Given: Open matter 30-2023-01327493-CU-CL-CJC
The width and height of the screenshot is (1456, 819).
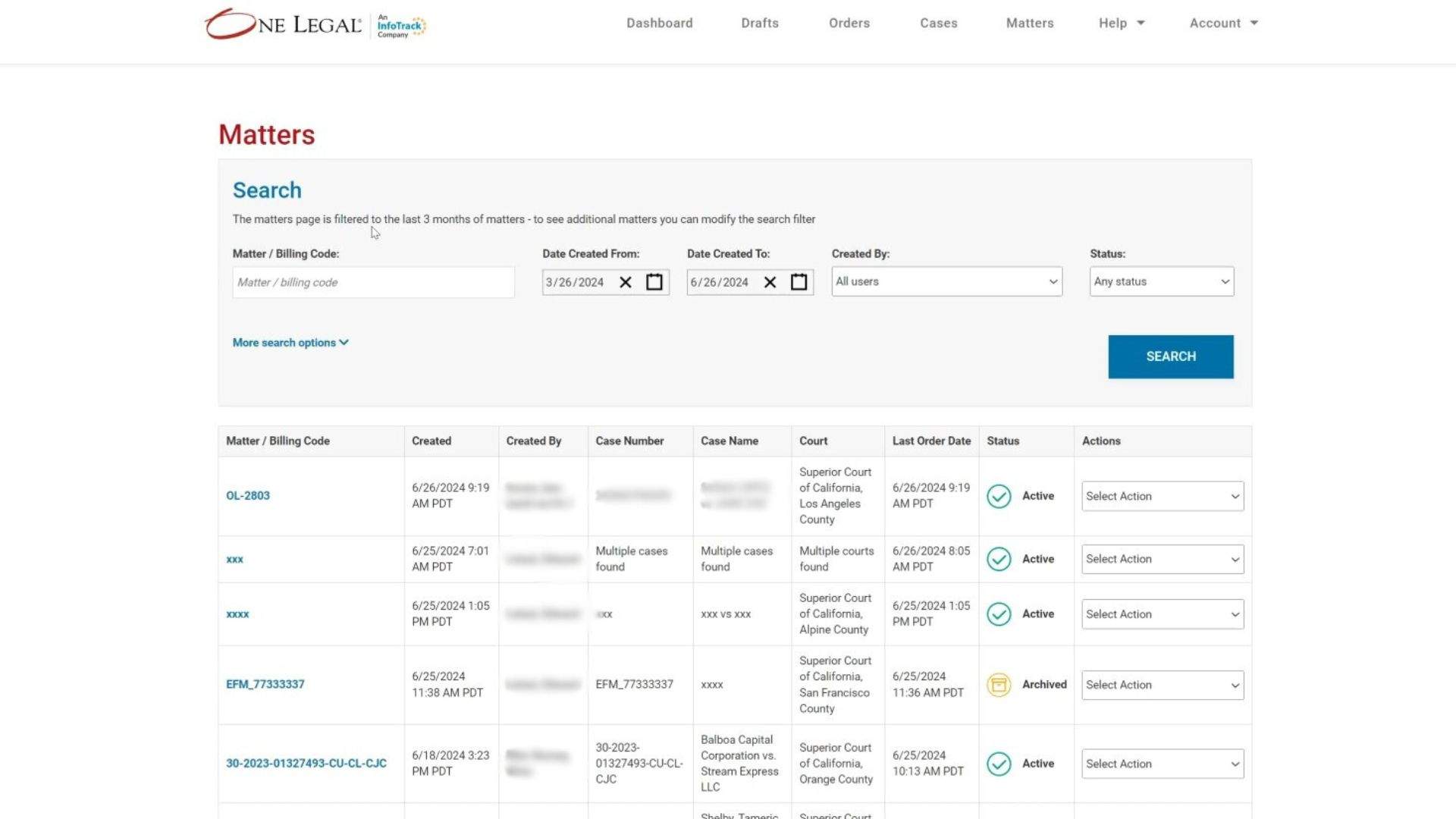Looking at the screenshot, I should (306, 764).
